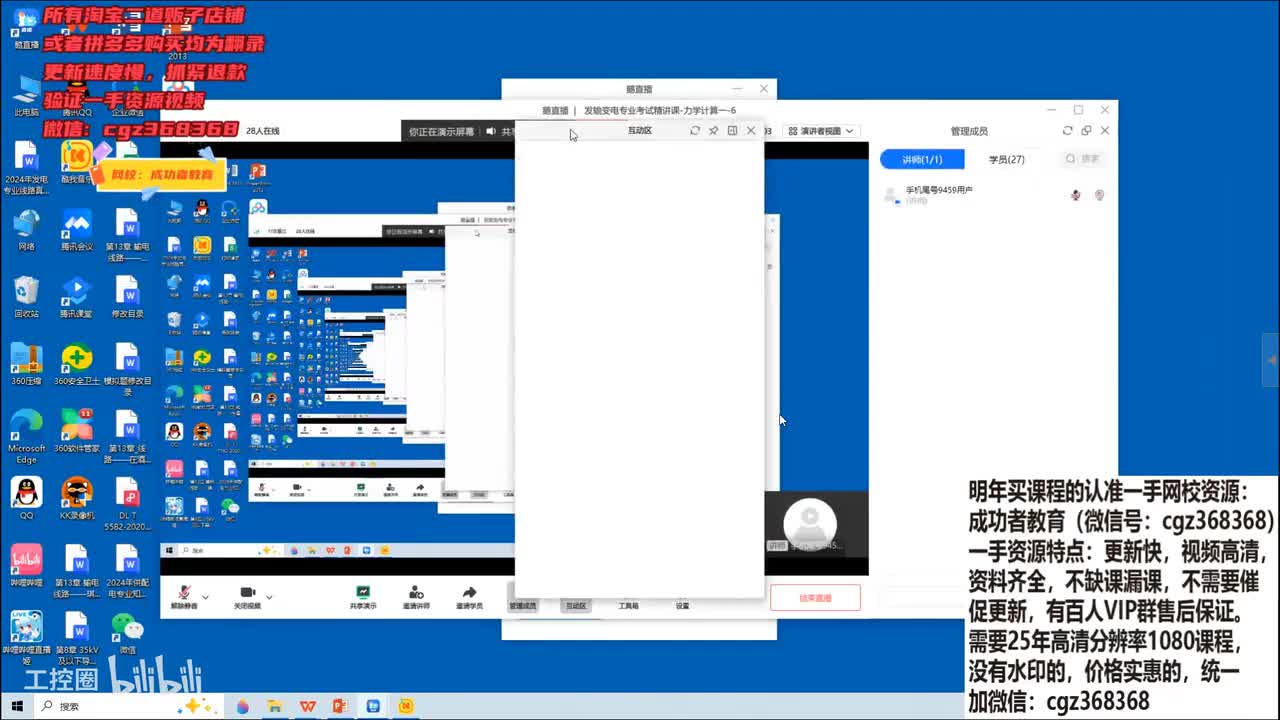This screenshot has width=1280, height=720.
Task: Switch to the 学员(27) tab
Action: pyautogui.click(x=1006, y=159)
